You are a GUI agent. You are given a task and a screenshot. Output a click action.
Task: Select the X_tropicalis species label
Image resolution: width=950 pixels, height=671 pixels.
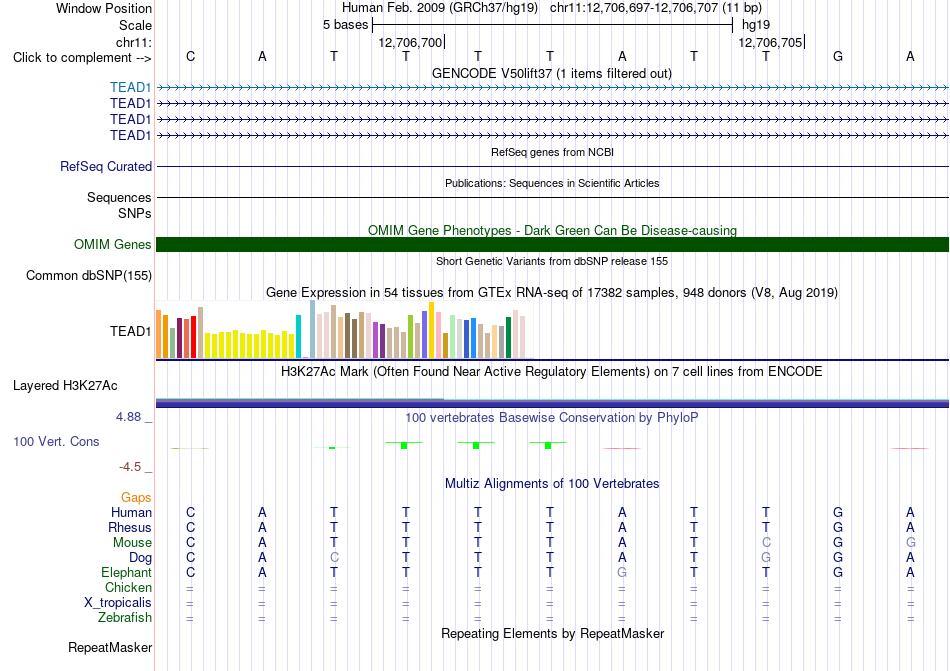click(x=118, y=603)
